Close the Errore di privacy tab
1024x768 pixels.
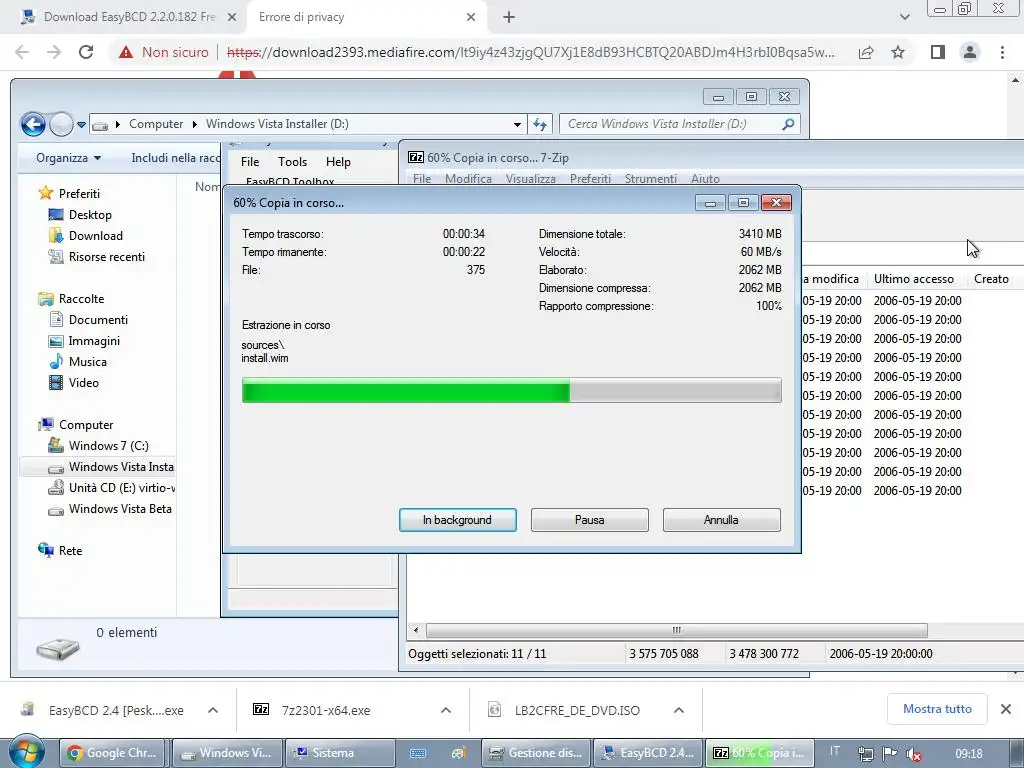pos(471,18)
